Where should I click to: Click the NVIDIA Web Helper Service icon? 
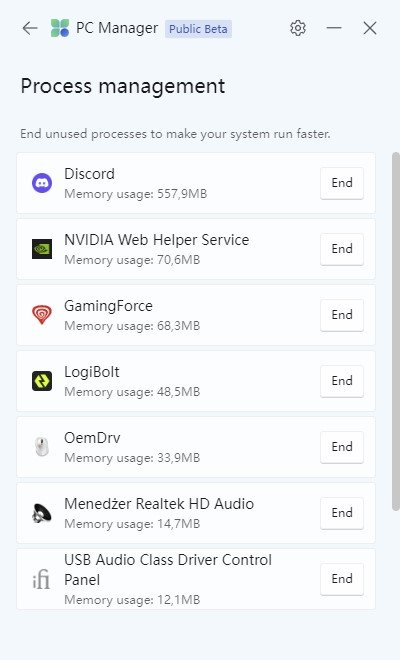(x=42, y=249)
